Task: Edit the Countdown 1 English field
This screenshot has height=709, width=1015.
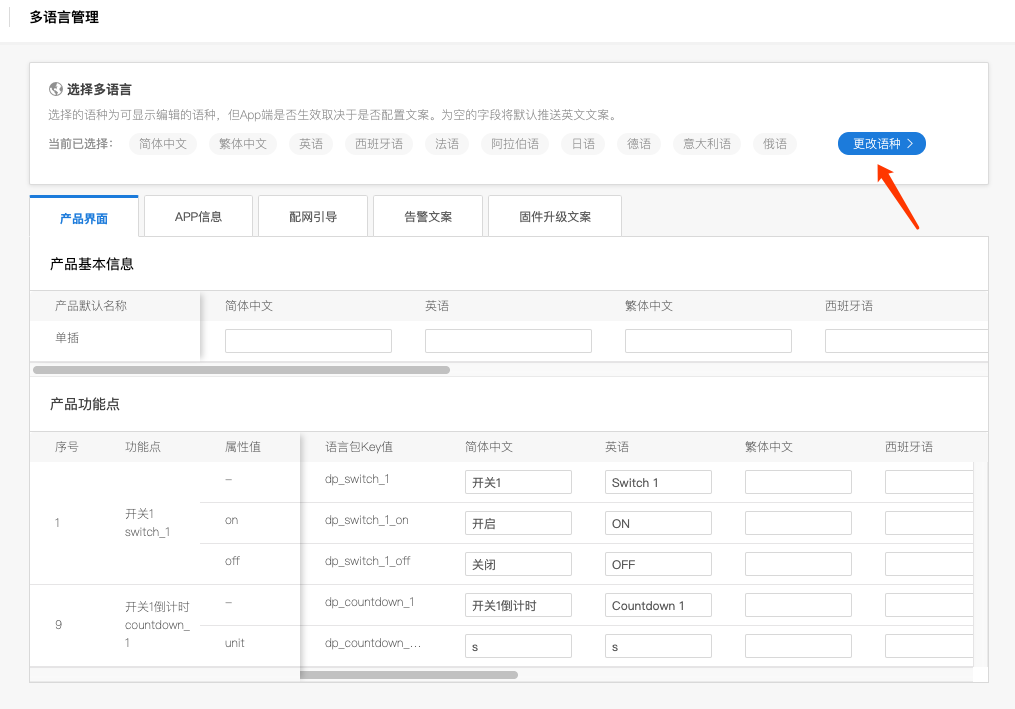Action: point(658,605)
